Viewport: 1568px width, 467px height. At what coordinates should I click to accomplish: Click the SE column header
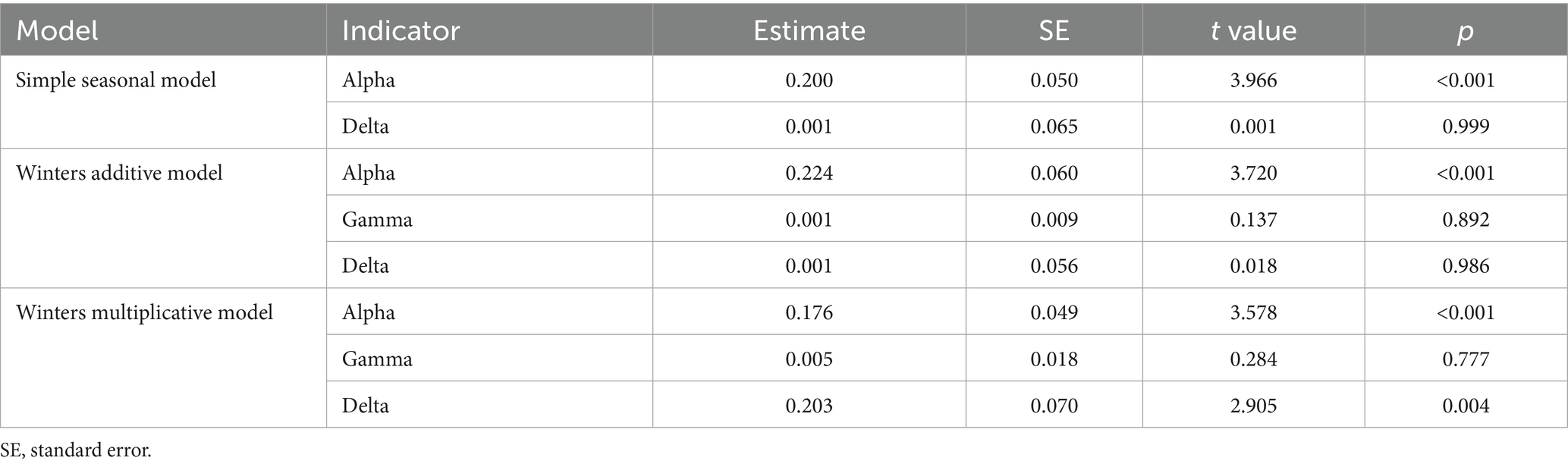[x=1054, y=30]
